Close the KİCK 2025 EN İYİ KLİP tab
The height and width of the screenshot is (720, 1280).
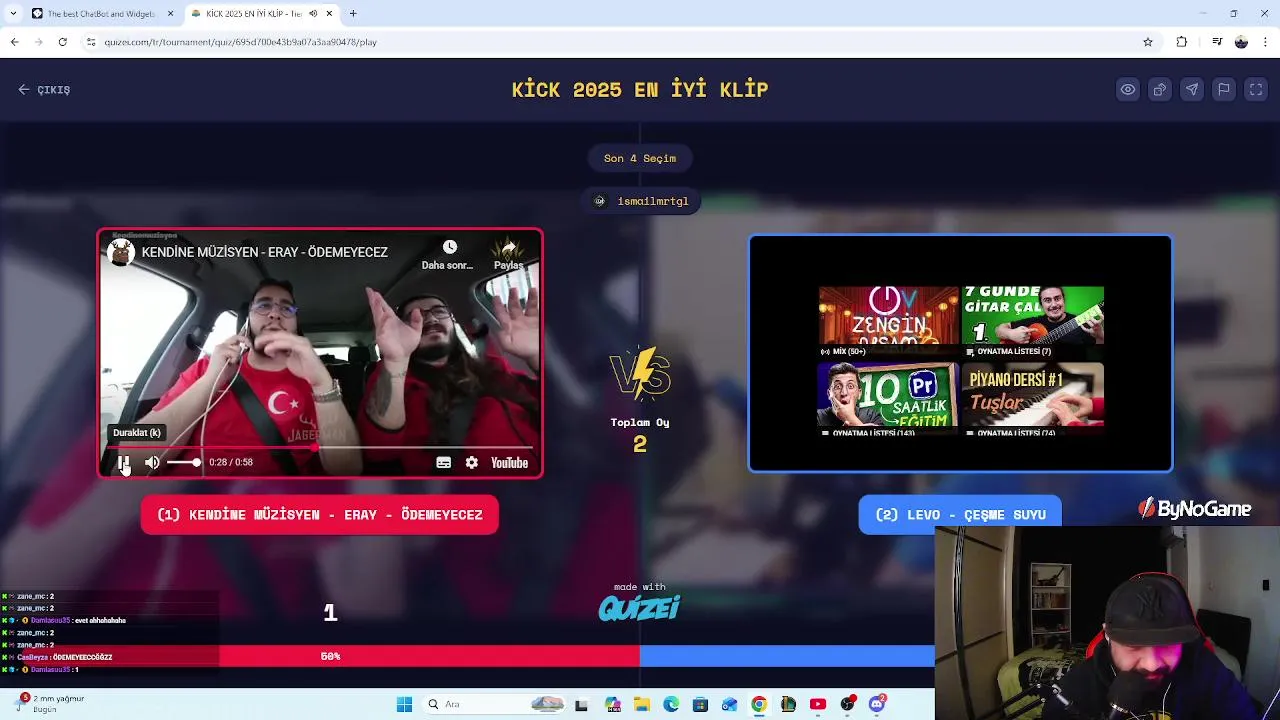point(329,13)
